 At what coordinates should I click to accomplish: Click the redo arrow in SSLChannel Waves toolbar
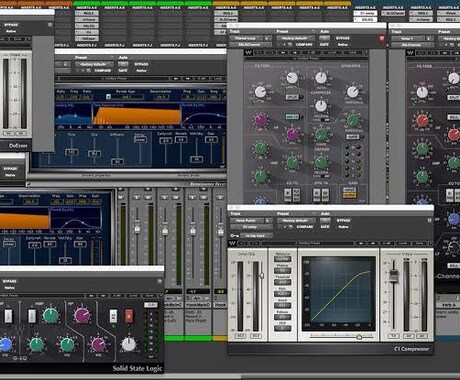295,53
